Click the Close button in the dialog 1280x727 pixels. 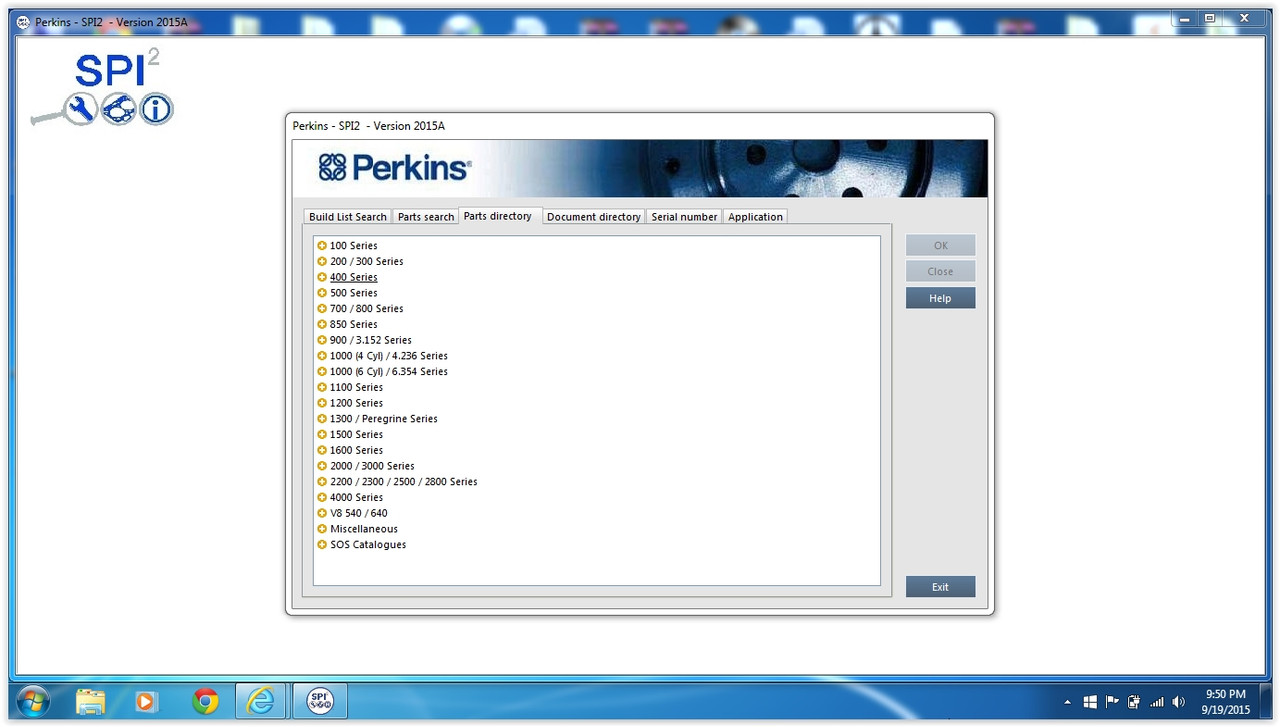[940, 271]
